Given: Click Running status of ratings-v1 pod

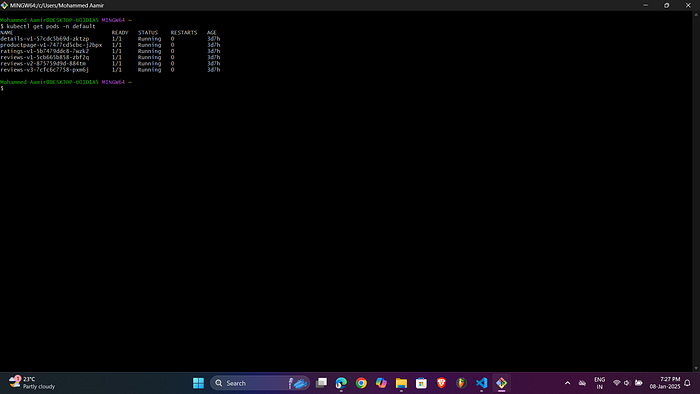Looking at the screenshot, I should point(150,51).
